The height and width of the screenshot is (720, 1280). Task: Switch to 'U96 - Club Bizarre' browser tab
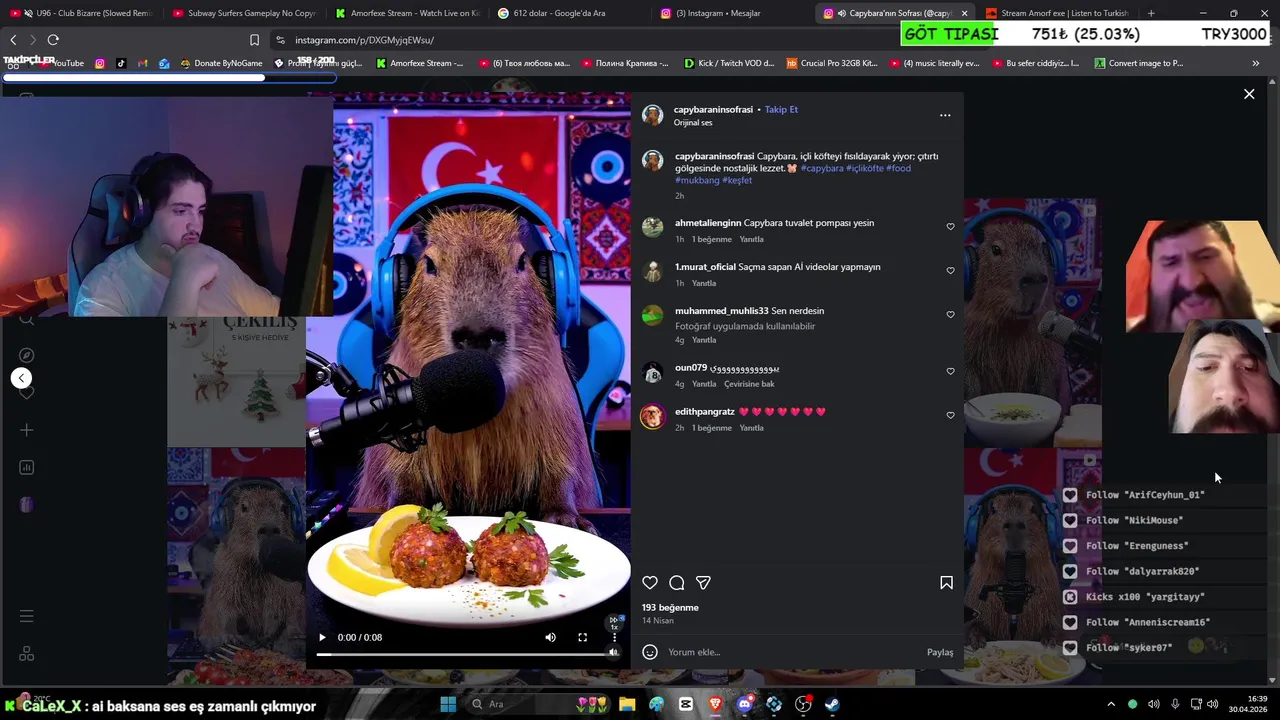click(84, 13)
